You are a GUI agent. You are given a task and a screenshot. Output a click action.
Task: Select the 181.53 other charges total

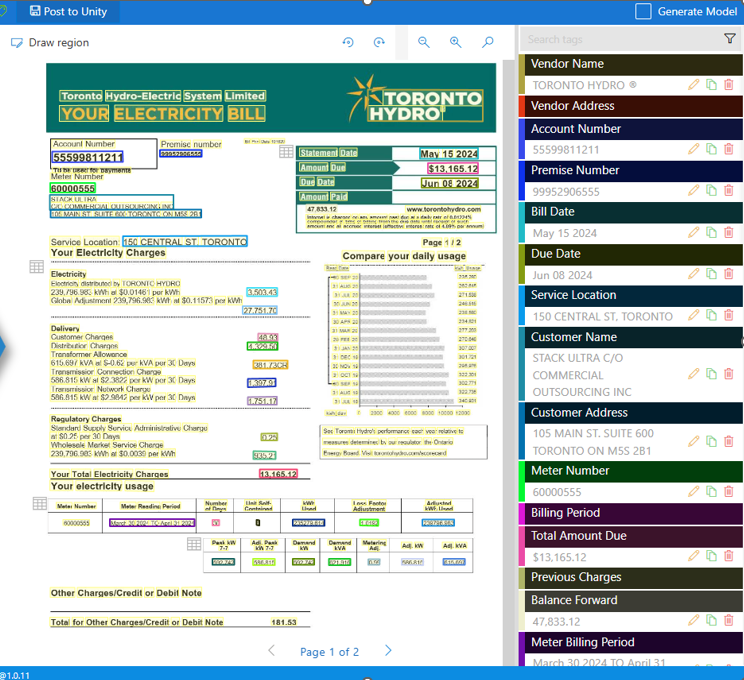pyautogui.click(x=284, y=622)
